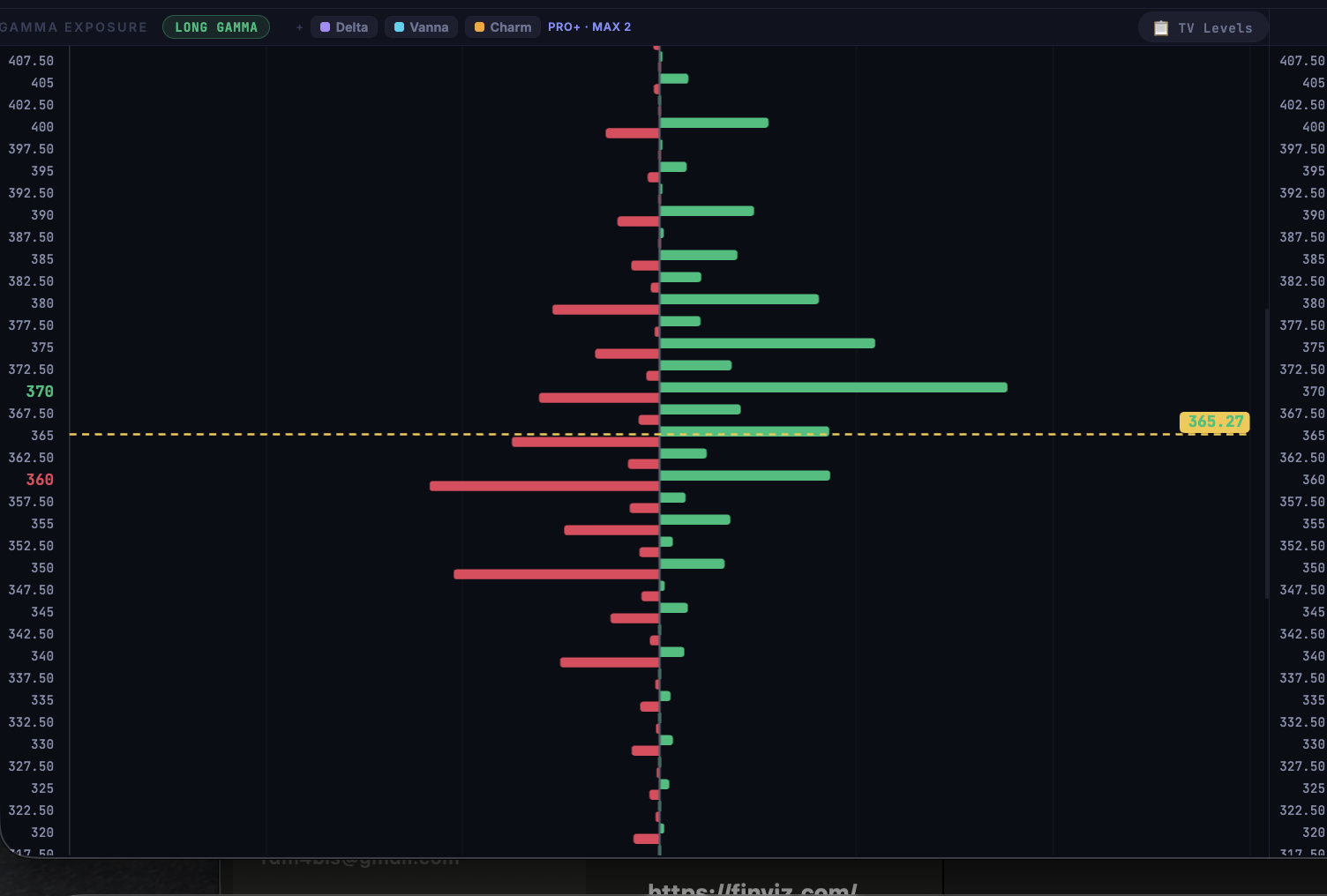Click the red bar at strike 380

tap(606, 310)
